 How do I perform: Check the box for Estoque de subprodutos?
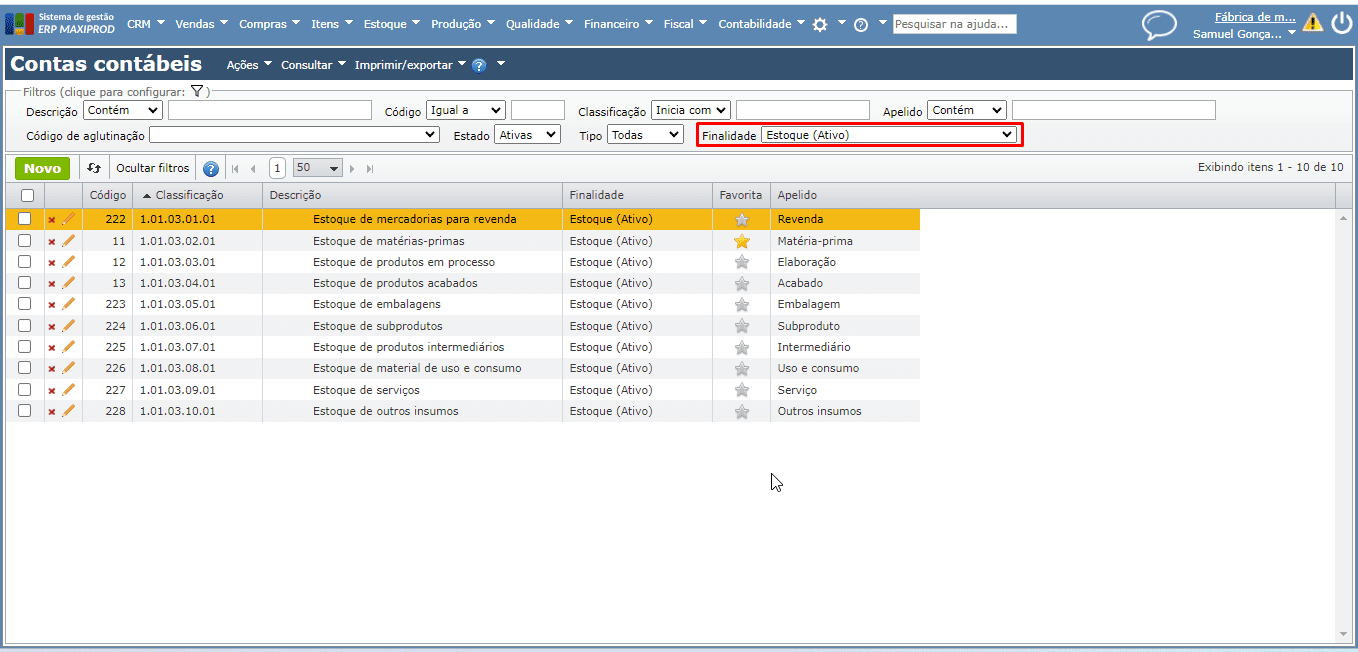click(x=25, y=326)
